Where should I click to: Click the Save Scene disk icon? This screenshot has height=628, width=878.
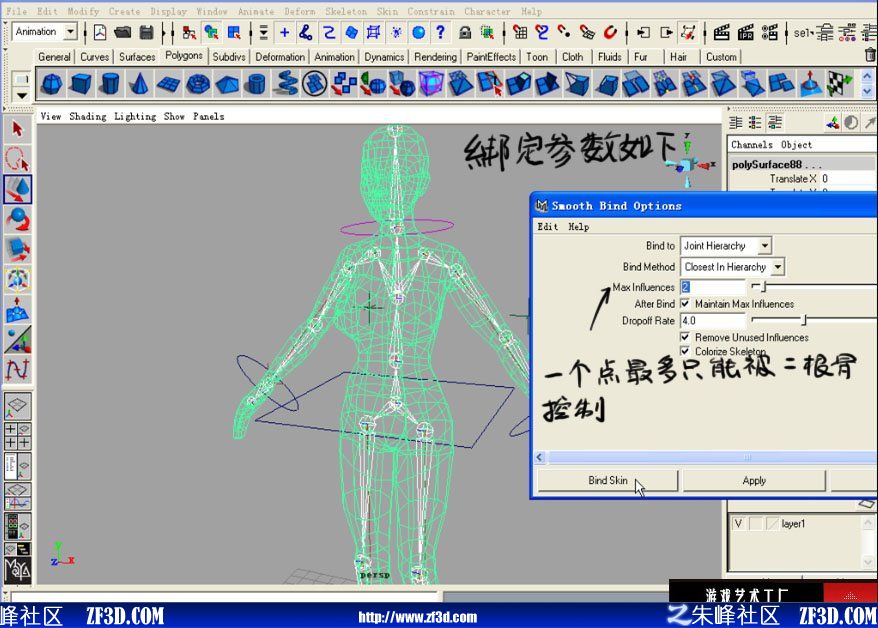(x=147, y=32)
